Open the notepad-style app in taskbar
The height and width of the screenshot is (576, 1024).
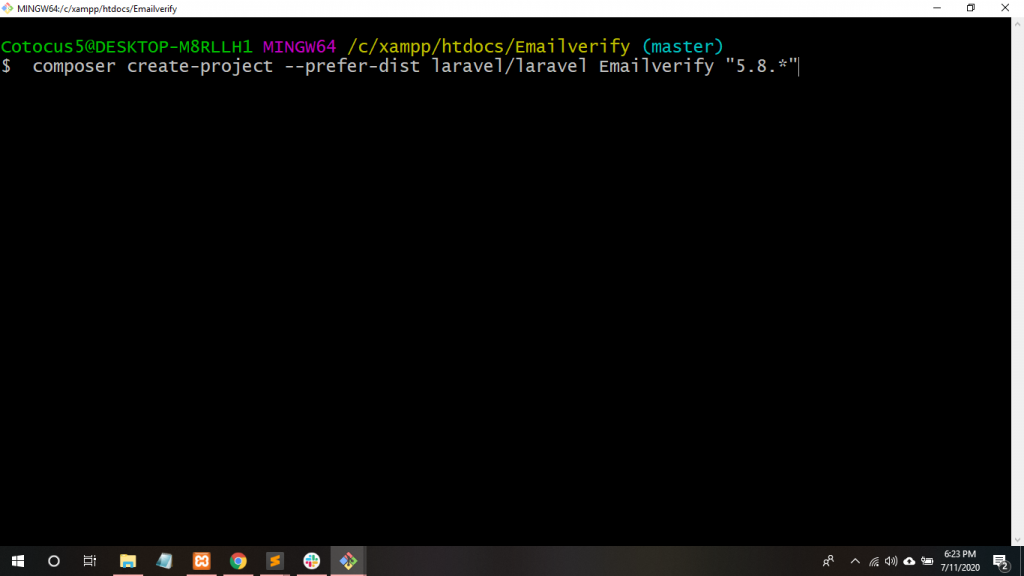coord(164,561)
